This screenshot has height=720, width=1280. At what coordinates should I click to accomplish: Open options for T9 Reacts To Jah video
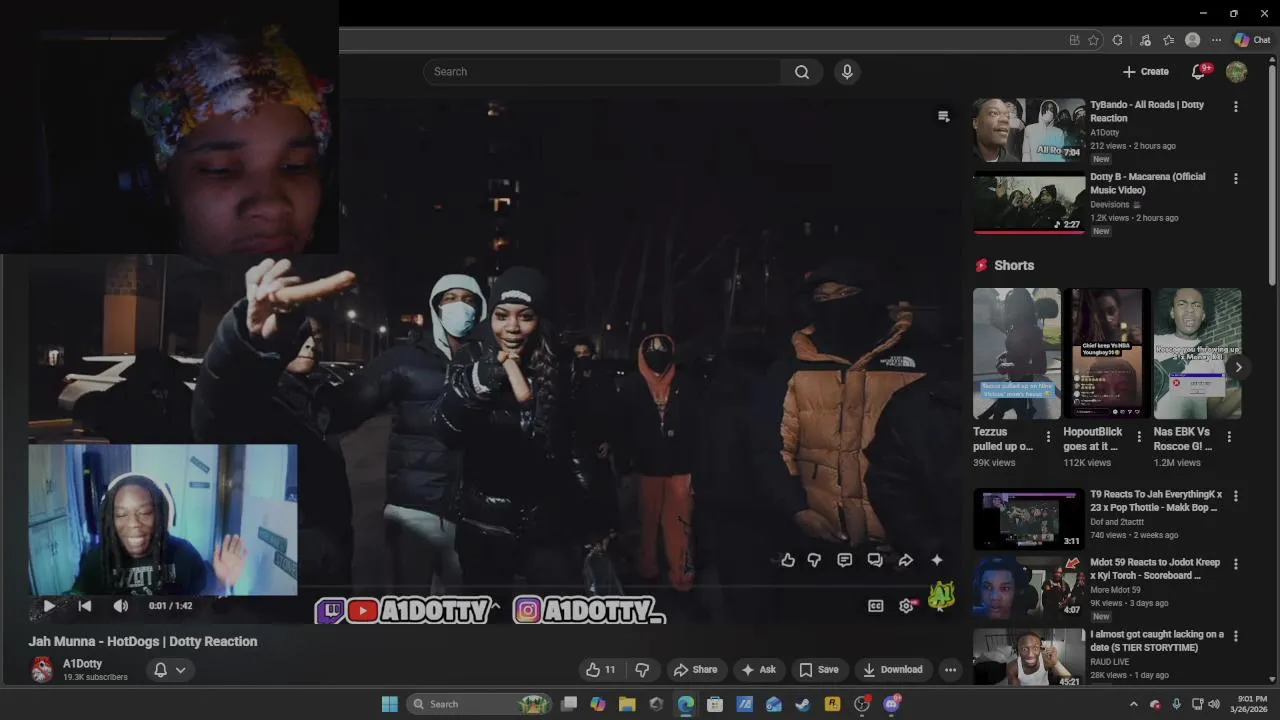(1236, 496)
